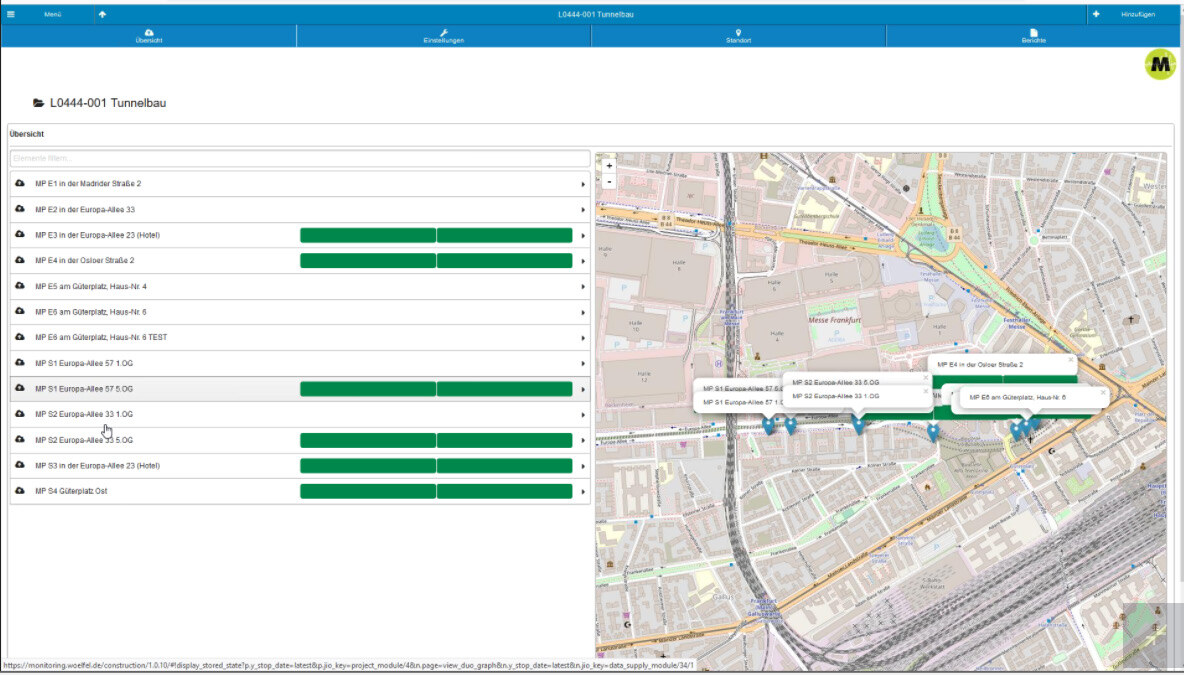Viewport: 1184px width, 675px height.
Task: Switch to the Einstellungen tab
Action: pyautogui.click(x=443, y=36)
